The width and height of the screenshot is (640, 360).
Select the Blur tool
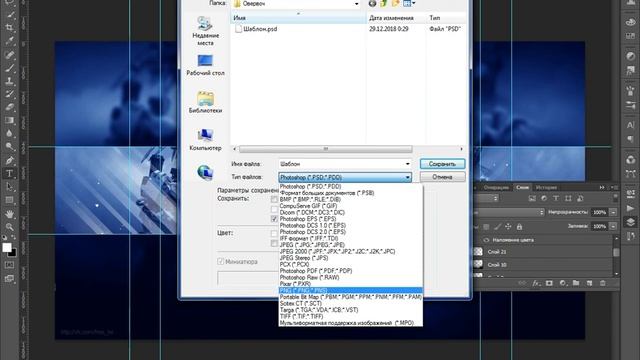pyautogui.click(x=9, y=133)
